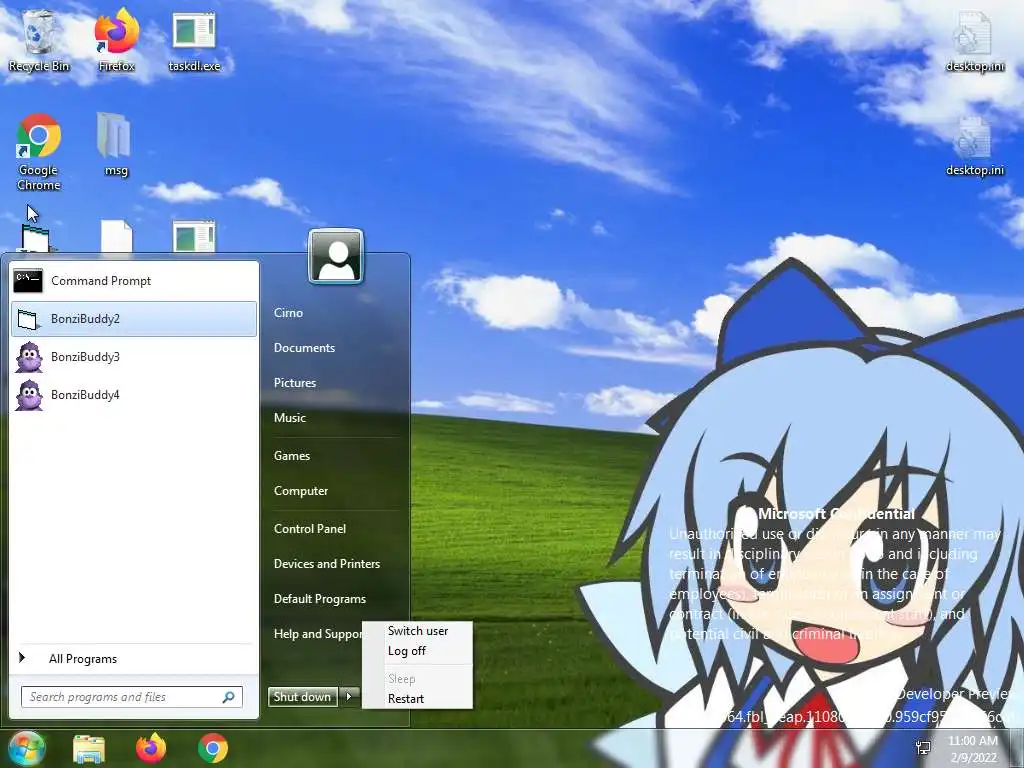Click the BonziBuddy2 program icon

click(x=28, y=319)
